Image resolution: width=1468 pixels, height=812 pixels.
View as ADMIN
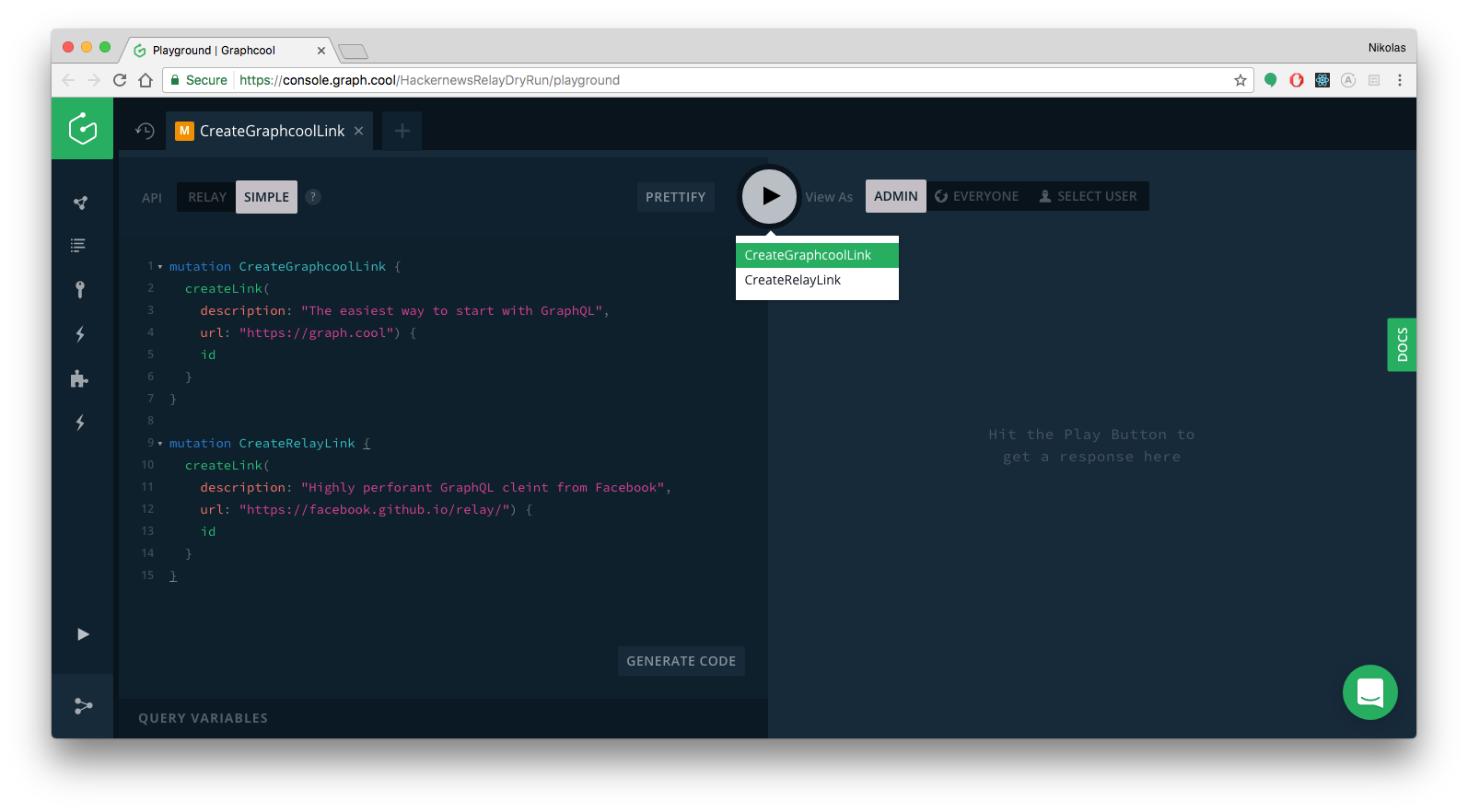(x=896, y=196)
